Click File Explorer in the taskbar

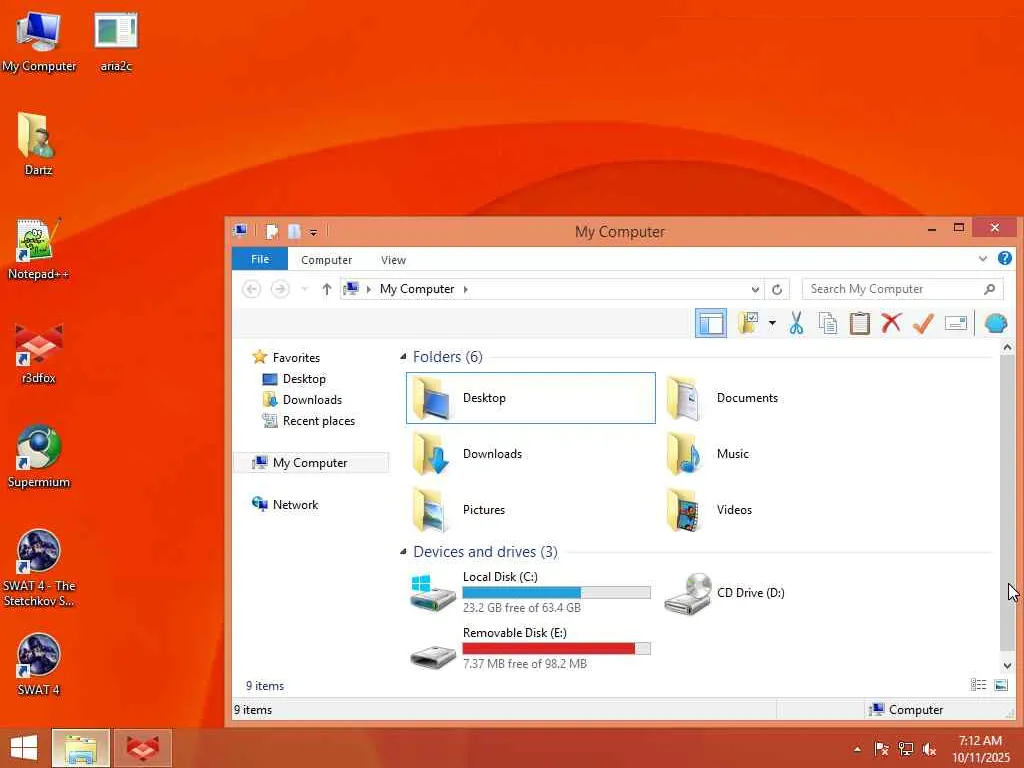(x=81, y=748)
